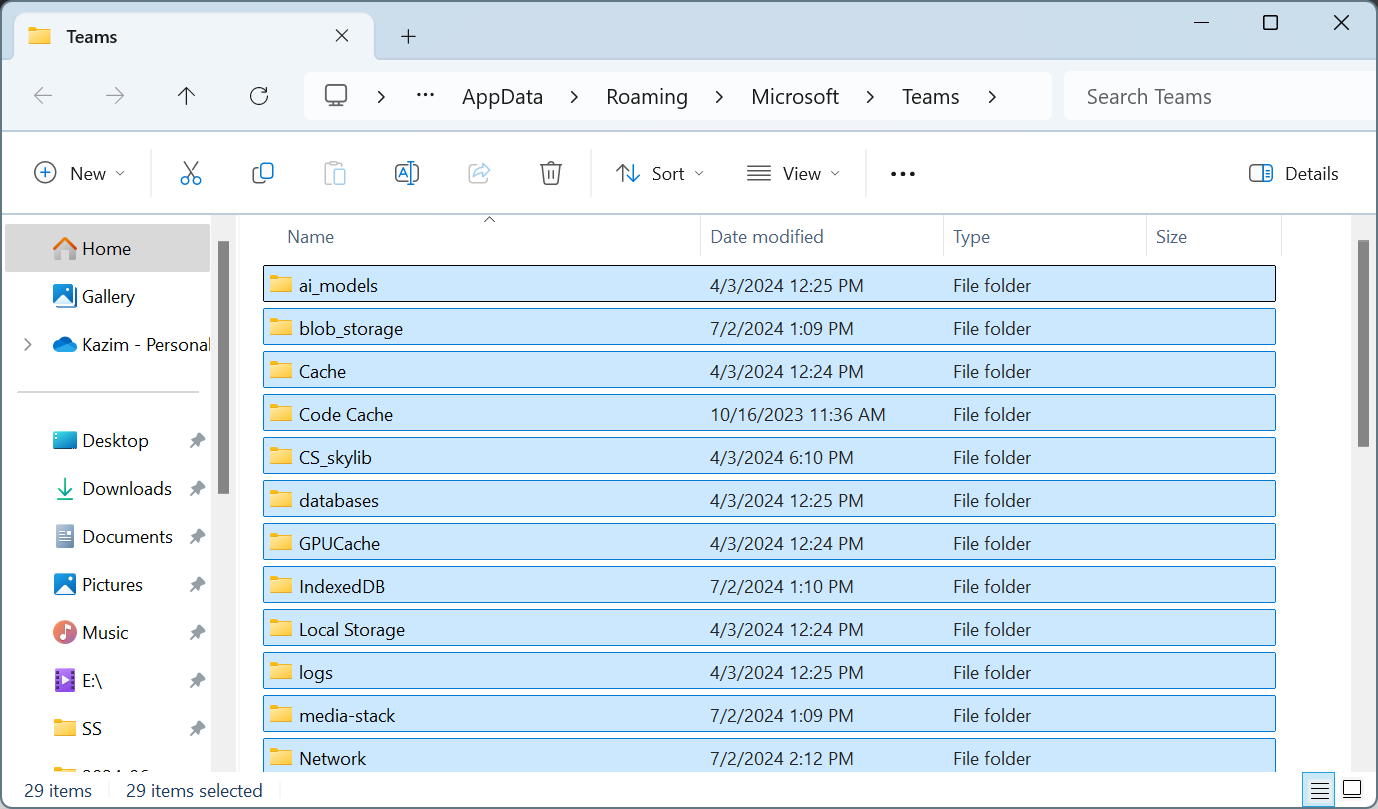Click Teams in the address breadcrumb
Viewport: 1378px width, 809px height.
930,97
